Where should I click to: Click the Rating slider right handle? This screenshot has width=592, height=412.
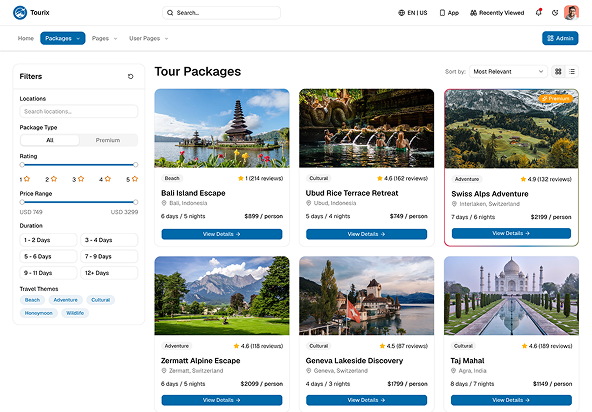click(x=136, y=165)
